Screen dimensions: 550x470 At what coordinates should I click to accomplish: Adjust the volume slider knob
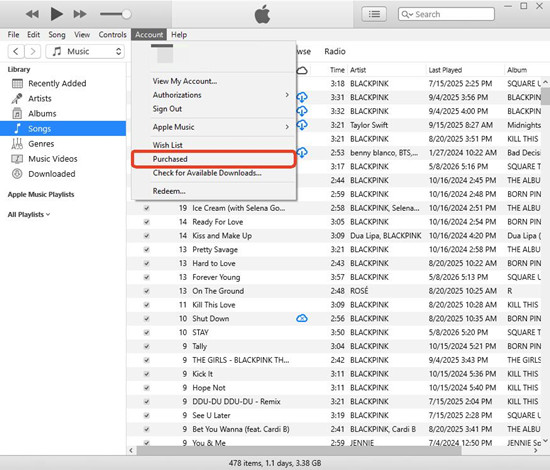(x=126, y=14)
